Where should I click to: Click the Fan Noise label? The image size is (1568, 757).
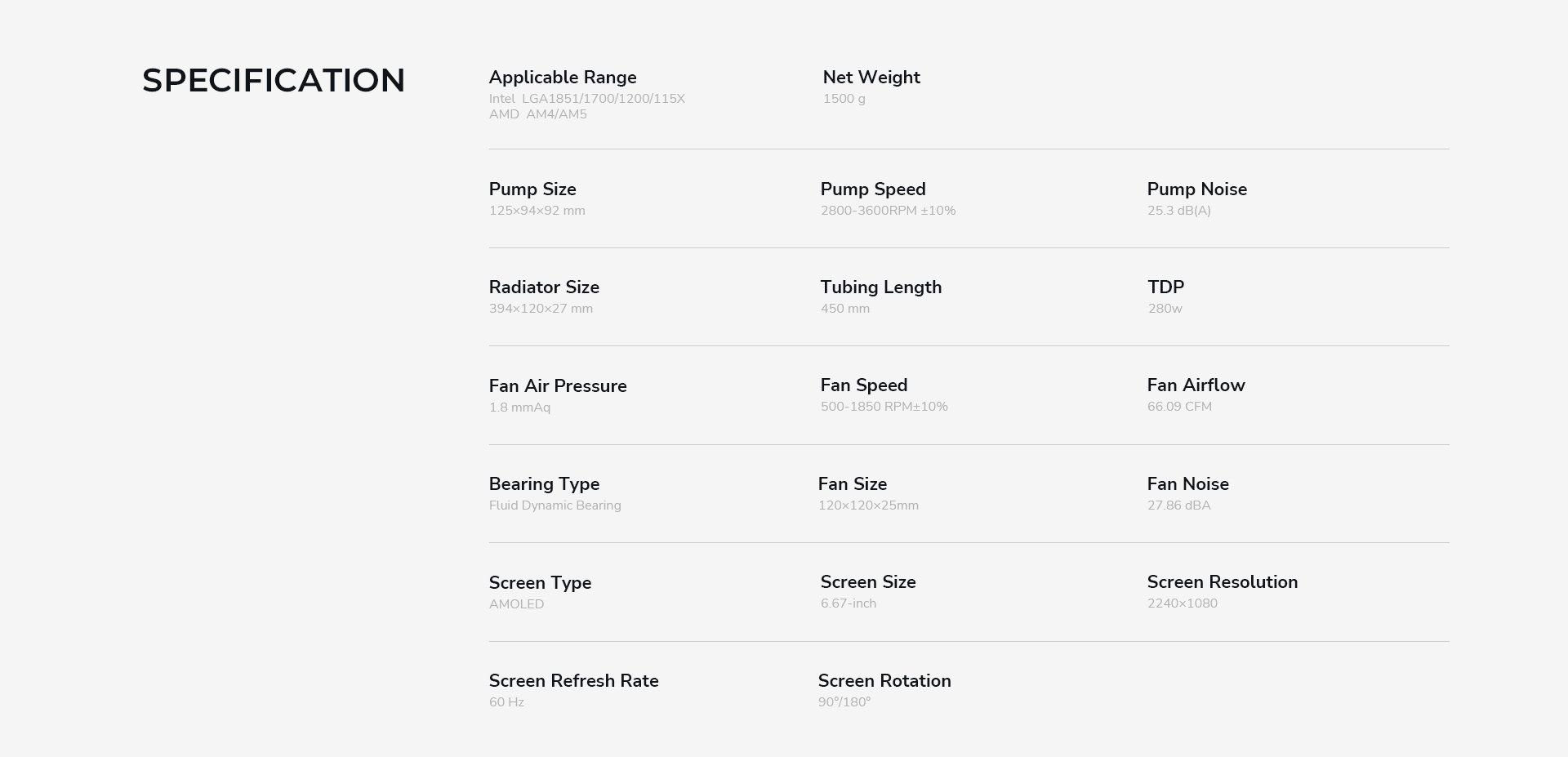[x=1187, y=484]
